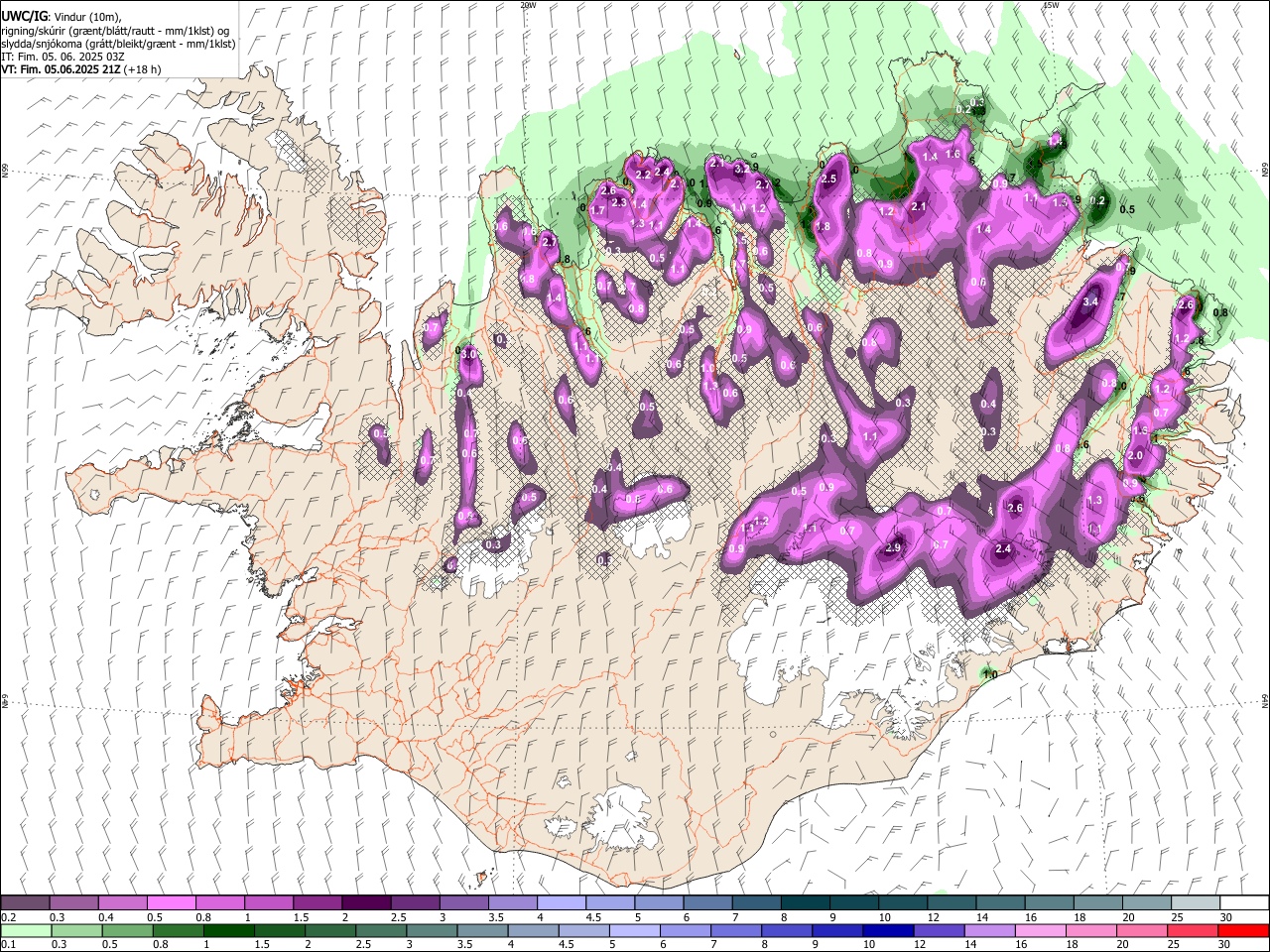Click the upper-row legend label "30"
Viewport: 1270px width, 952px height.
pos(1226,917)
